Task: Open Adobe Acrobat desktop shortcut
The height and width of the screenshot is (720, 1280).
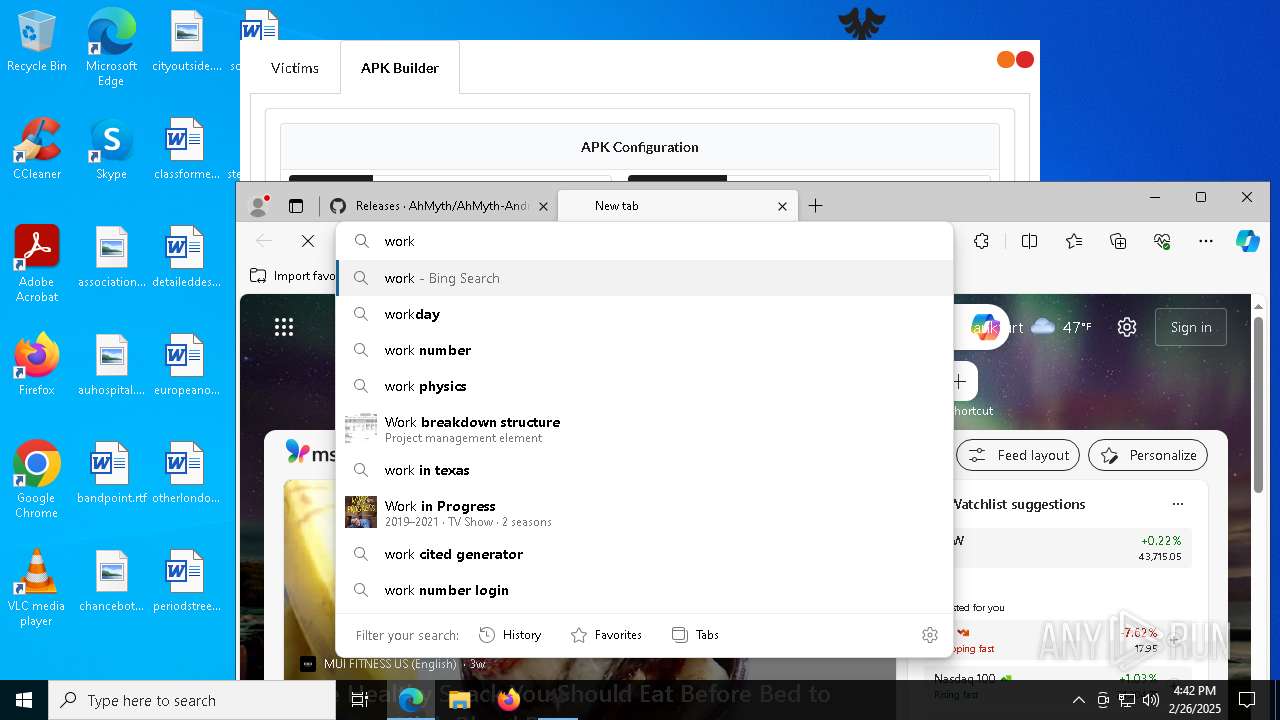Action: 37,264
